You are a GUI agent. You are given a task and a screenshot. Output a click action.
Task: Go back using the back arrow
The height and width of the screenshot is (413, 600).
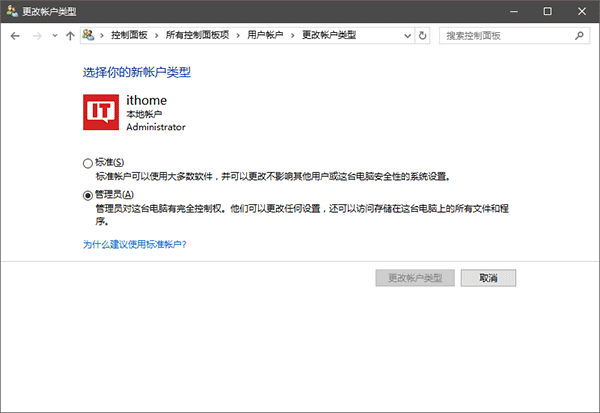[15, 36]
